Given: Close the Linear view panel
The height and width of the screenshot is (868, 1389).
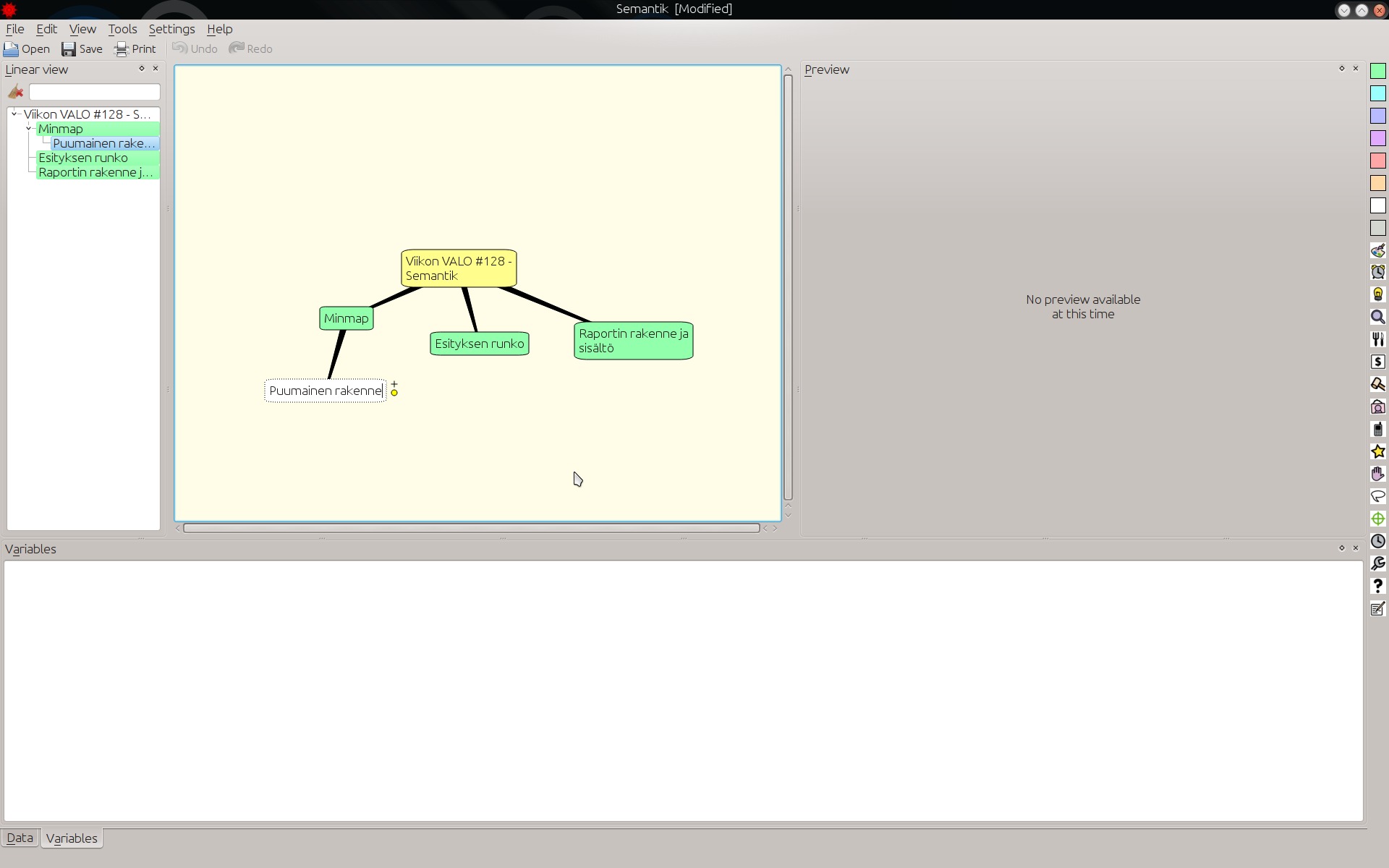Looking at the screenshot, I should 155,69.
